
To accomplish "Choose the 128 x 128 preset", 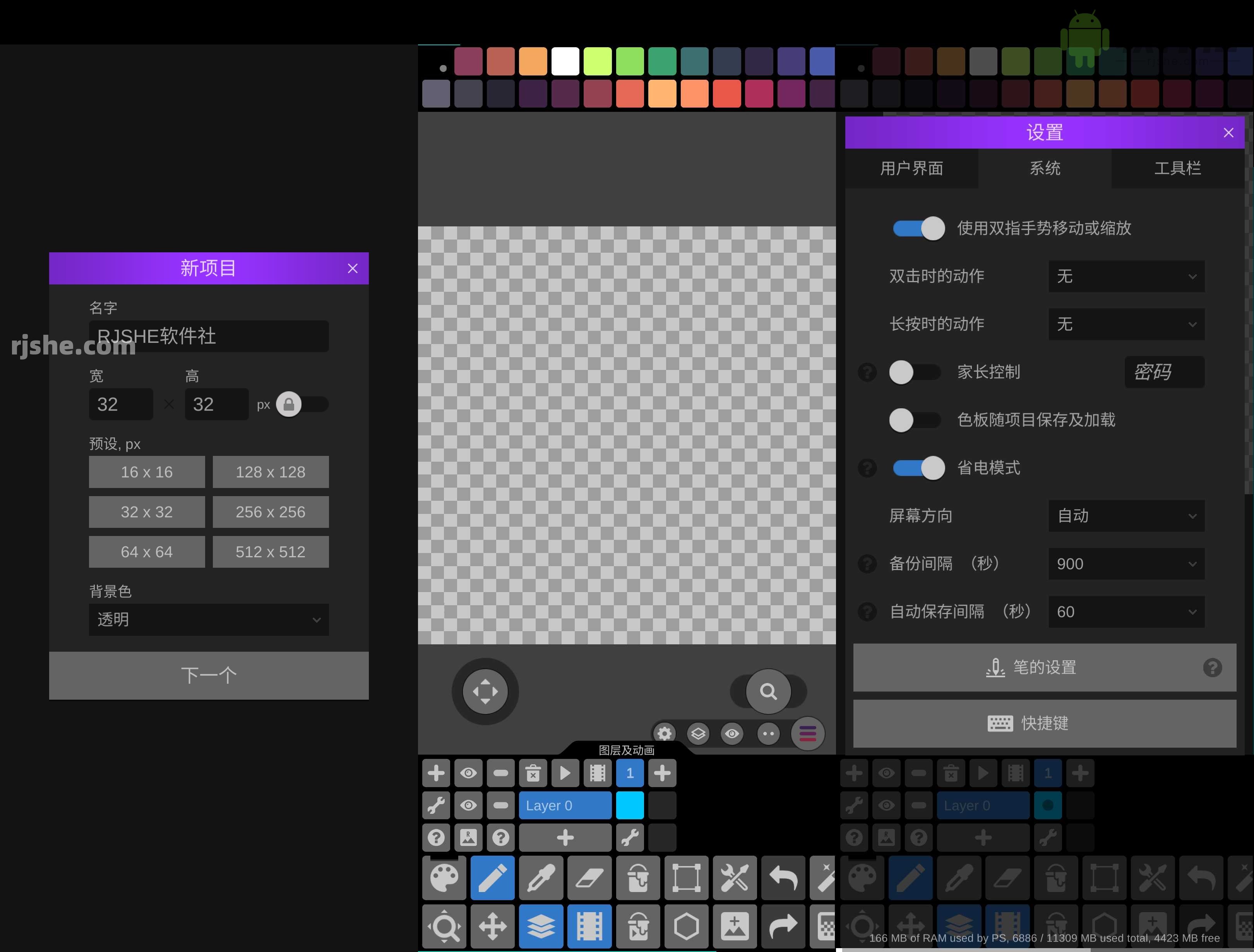I will (271, 472).
